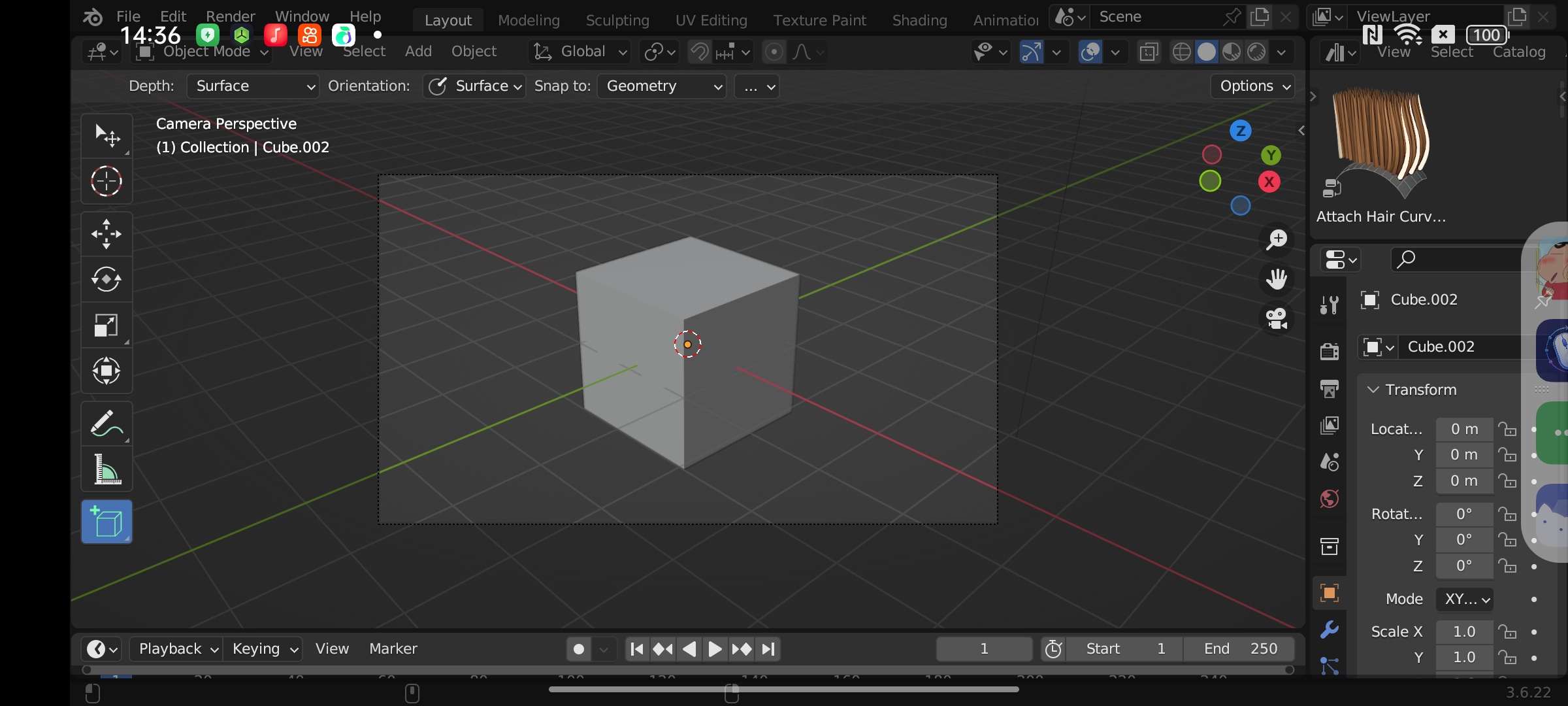
Task: Enable solid viewport shading
Action: tap(1207, 52)
